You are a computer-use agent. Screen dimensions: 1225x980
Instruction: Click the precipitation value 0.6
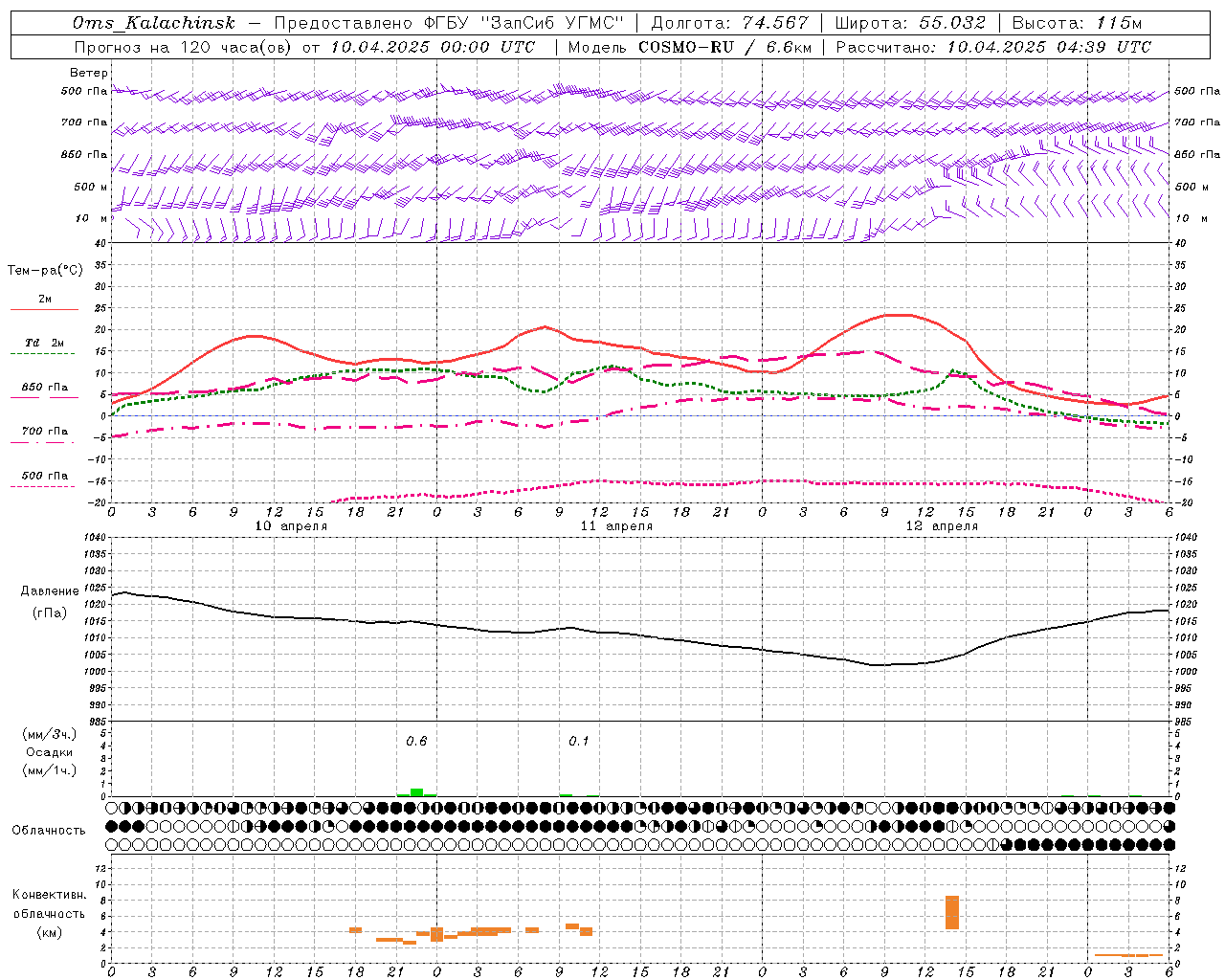pyautogui.click(x=416, y=742)
